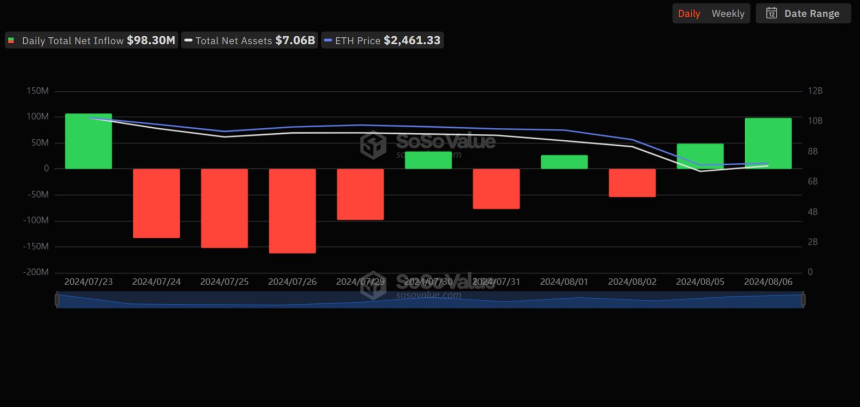Viewport: 860px width, 407px height.
Task: Click the SoSoValue logo watermark in the chart
Action: coord(428,145)
